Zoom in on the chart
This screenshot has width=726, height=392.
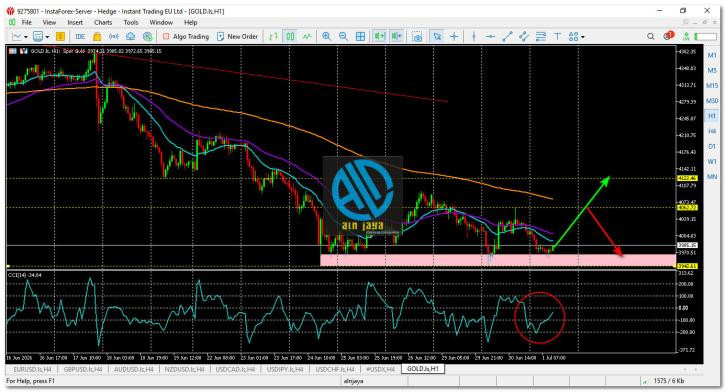coord(326,36)
